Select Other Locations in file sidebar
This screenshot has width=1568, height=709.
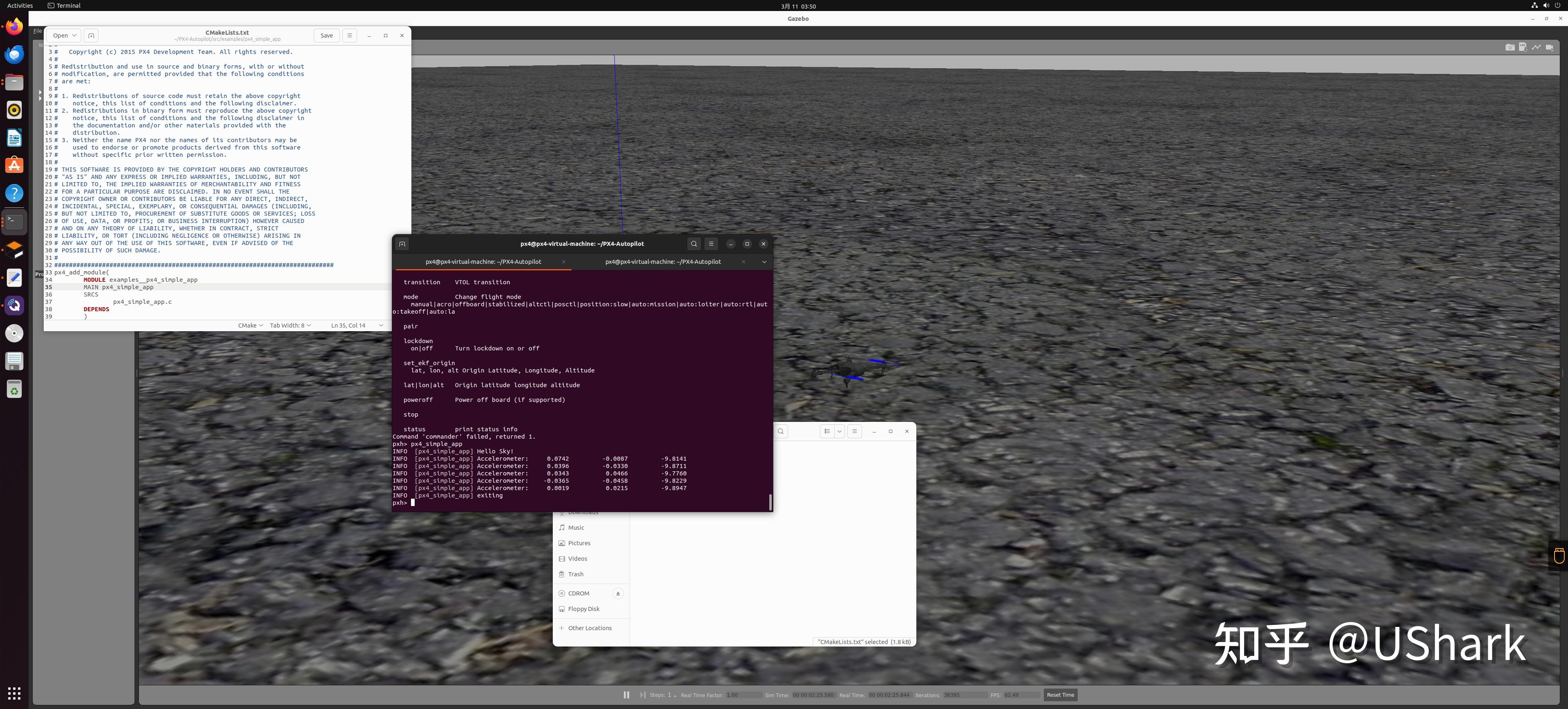589,628
